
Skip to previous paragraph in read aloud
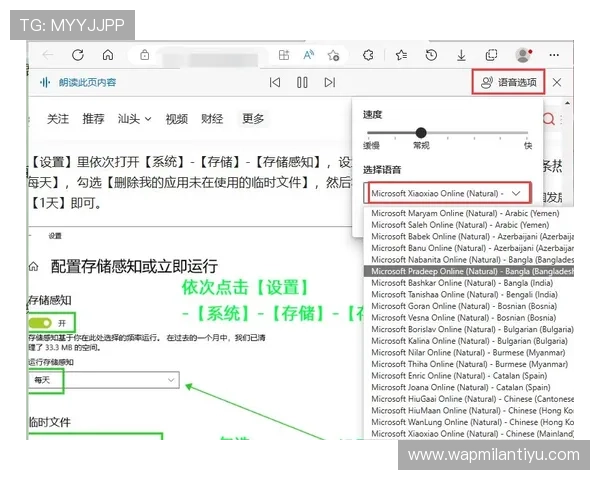(275, 82)
